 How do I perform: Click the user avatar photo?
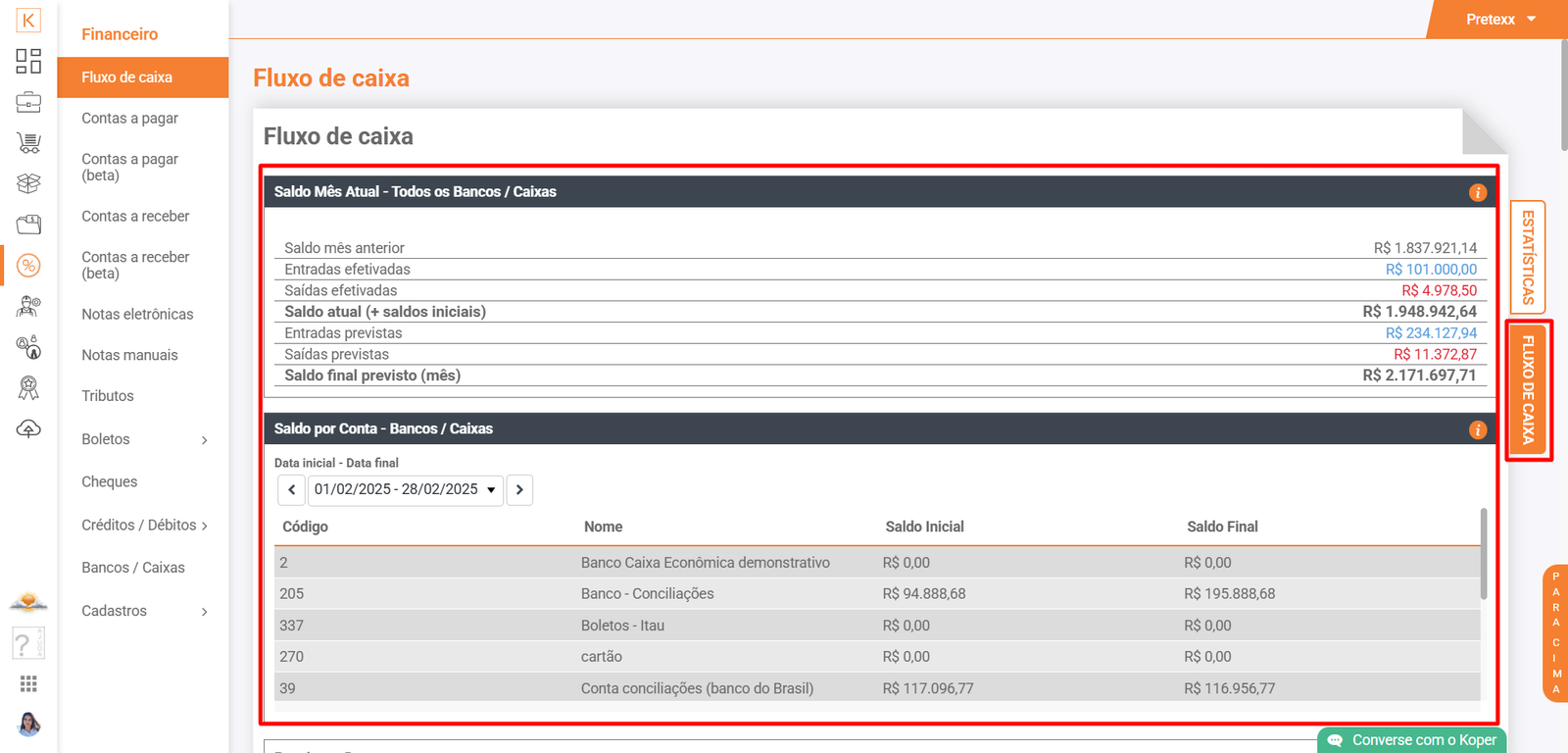point(28,725)
